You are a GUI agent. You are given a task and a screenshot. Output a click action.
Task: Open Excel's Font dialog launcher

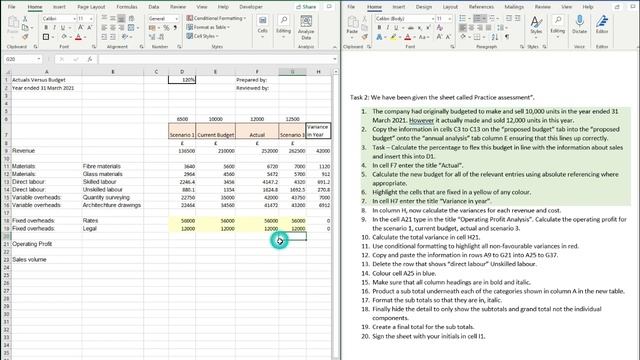pyautogui.click(x=94, y=47)
